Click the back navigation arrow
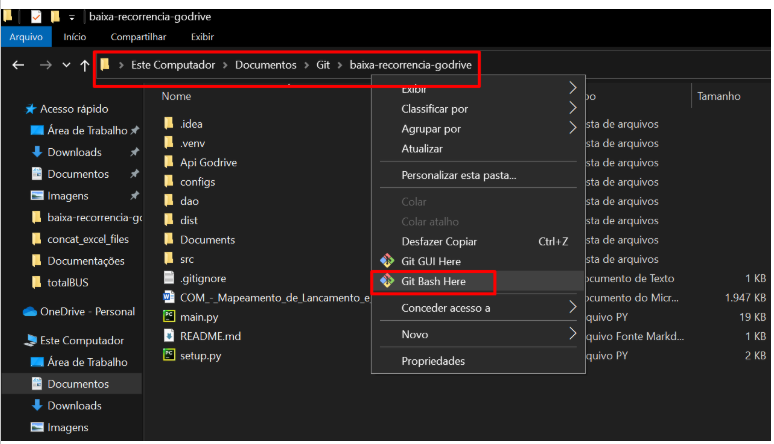Screen dimensions: 774x444 tap(18, 65)
